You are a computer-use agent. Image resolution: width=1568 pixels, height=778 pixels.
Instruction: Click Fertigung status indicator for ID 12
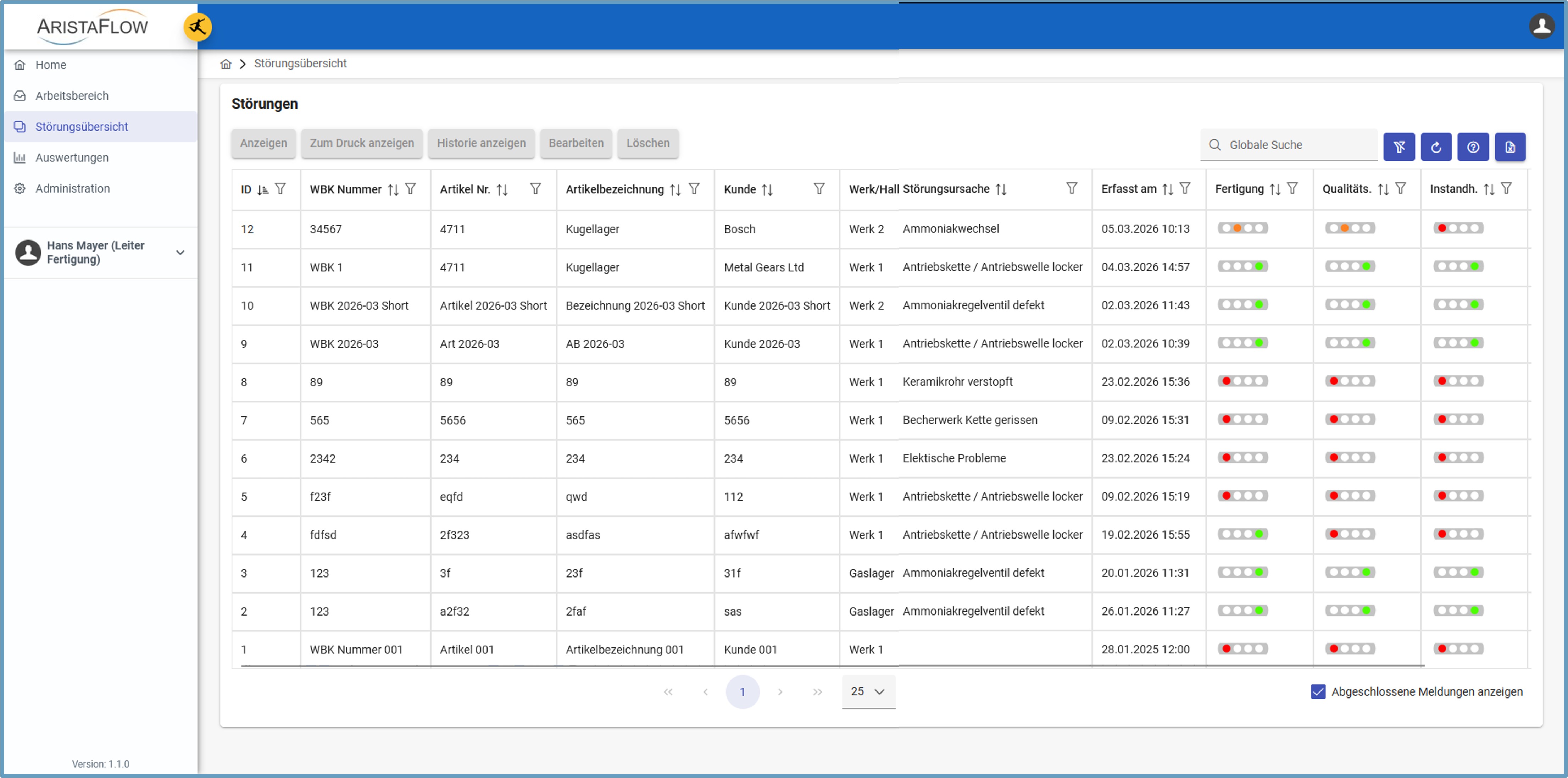[x=1242, y=228]
